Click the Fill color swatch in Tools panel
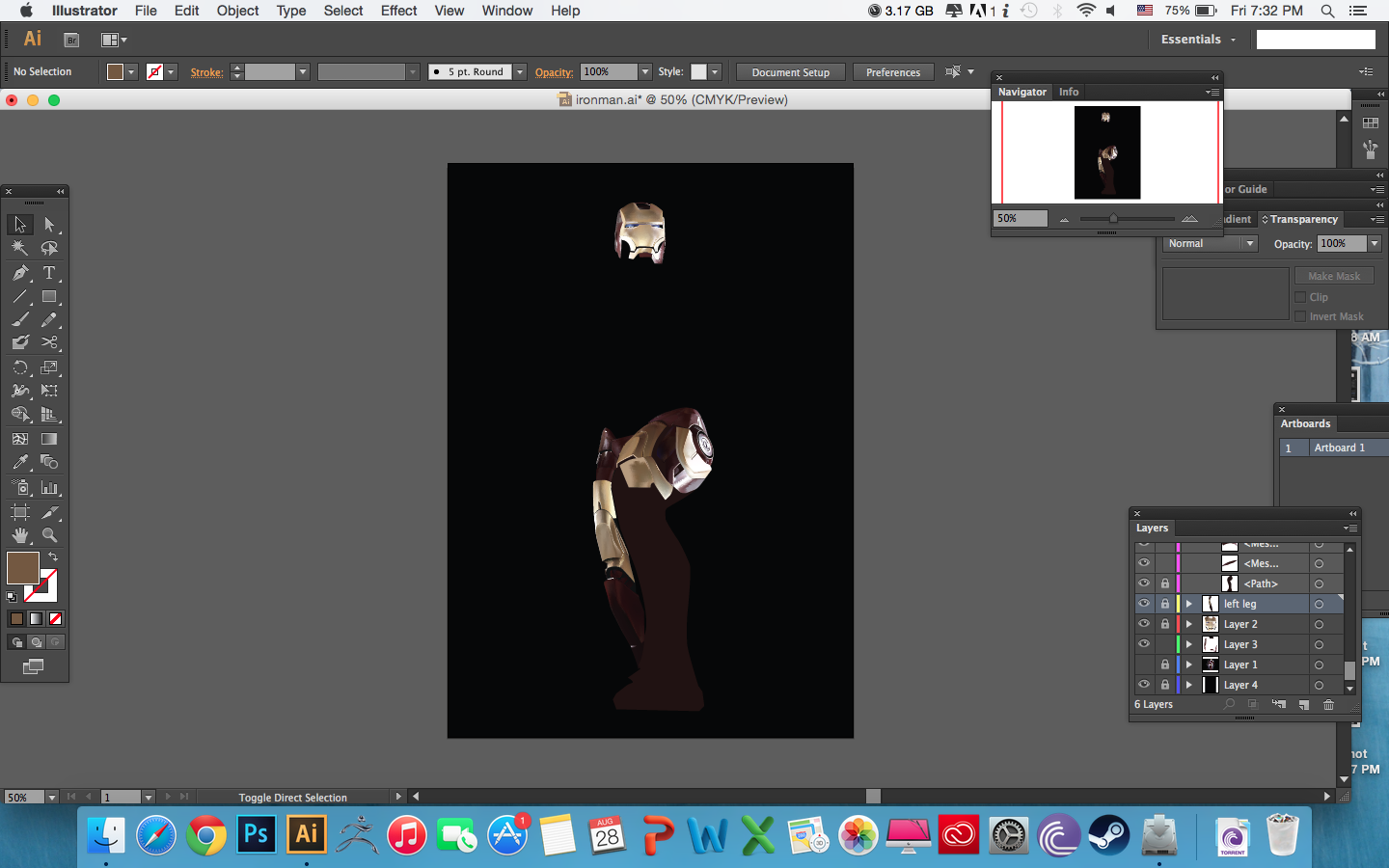Viewport: 1389px width, 868px height. [23, 568]
